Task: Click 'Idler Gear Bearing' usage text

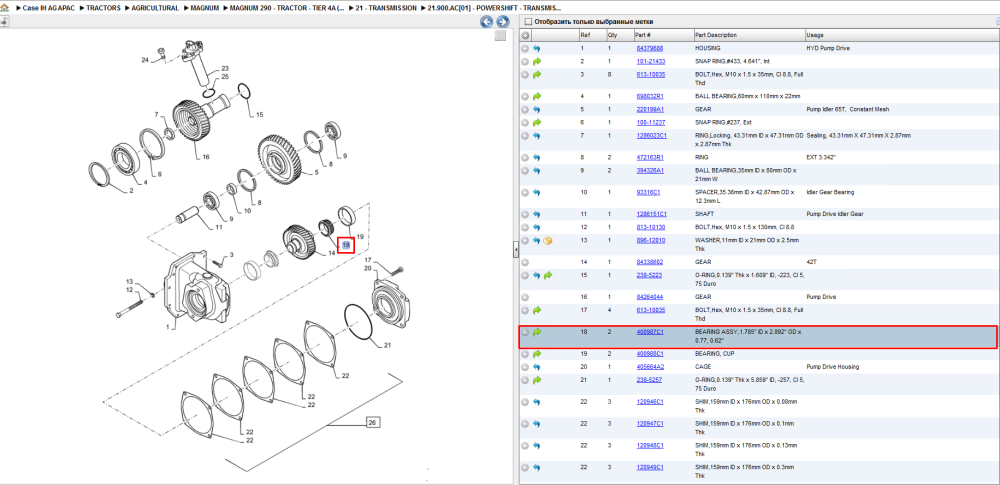Action: (830, 192)
